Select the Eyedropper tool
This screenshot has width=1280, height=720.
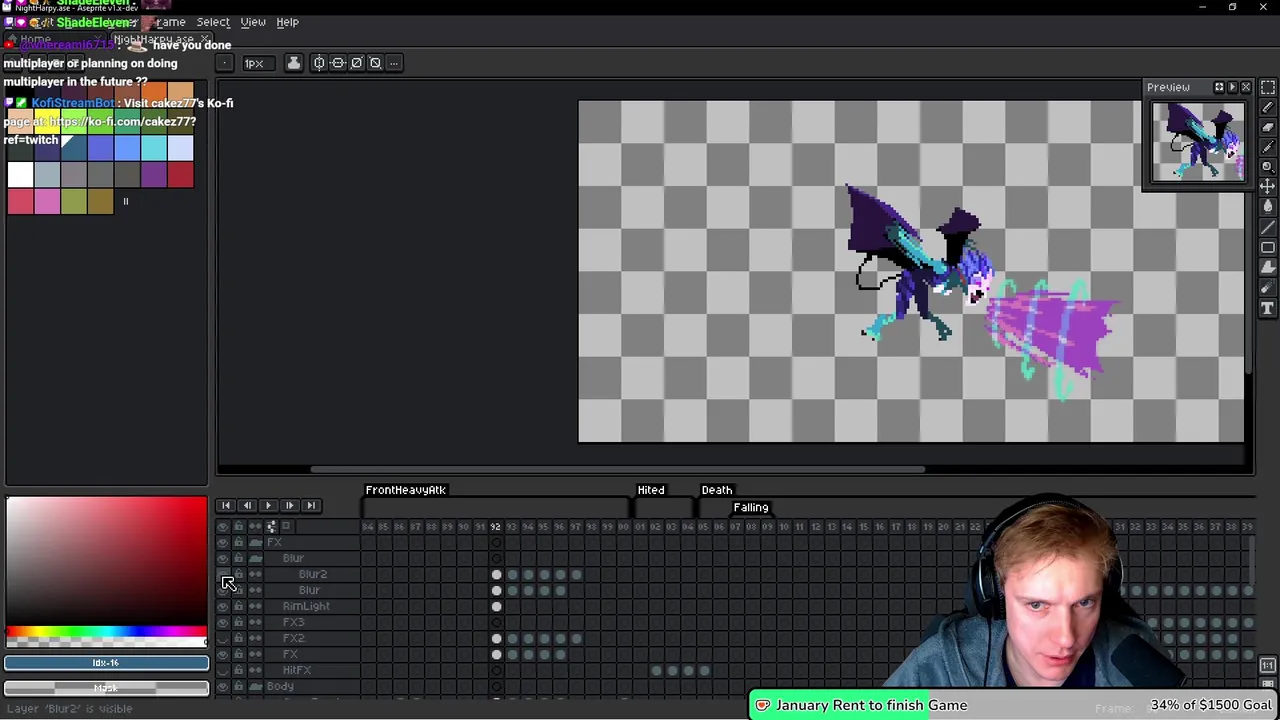1267,147
